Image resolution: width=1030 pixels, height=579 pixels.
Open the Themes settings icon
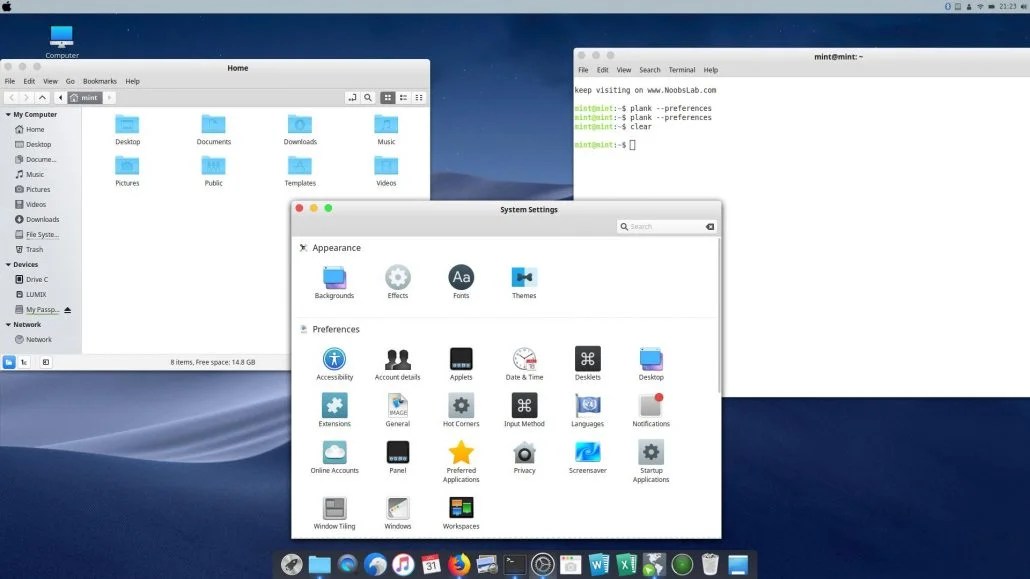(524, 278)
